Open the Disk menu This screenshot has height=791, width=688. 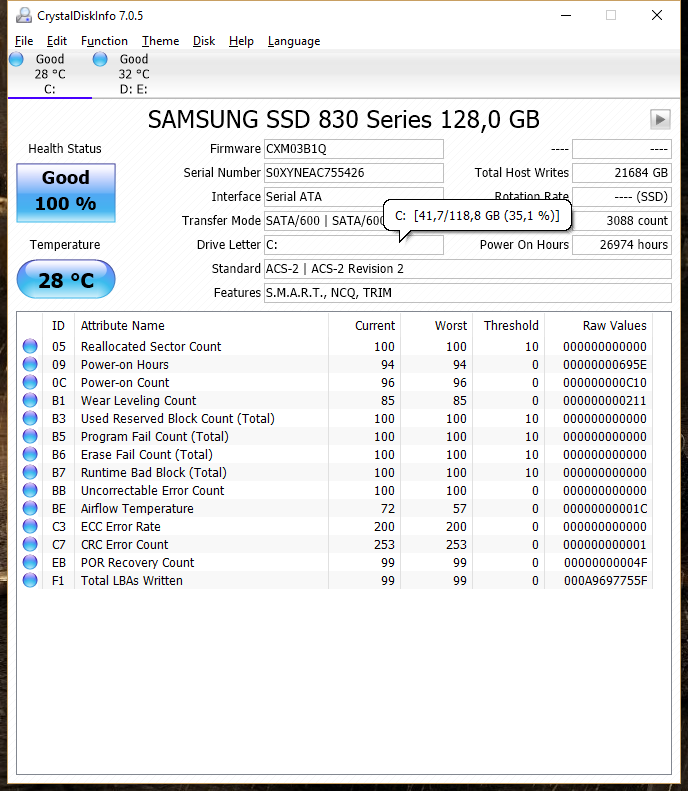pos(204,41)
